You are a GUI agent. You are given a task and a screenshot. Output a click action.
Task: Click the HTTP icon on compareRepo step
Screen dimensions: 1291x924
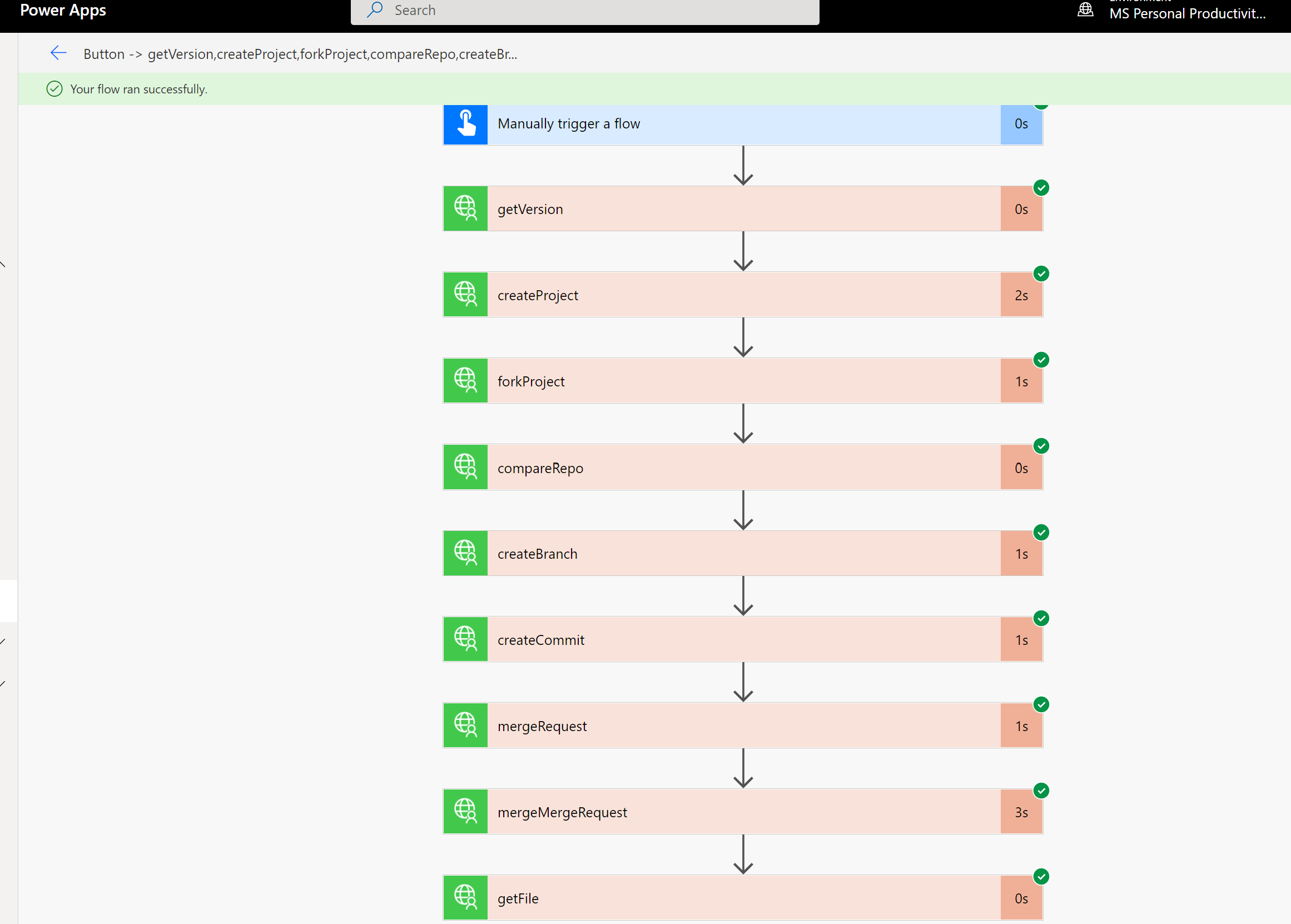pyautogui.click(x=465, y=466)
